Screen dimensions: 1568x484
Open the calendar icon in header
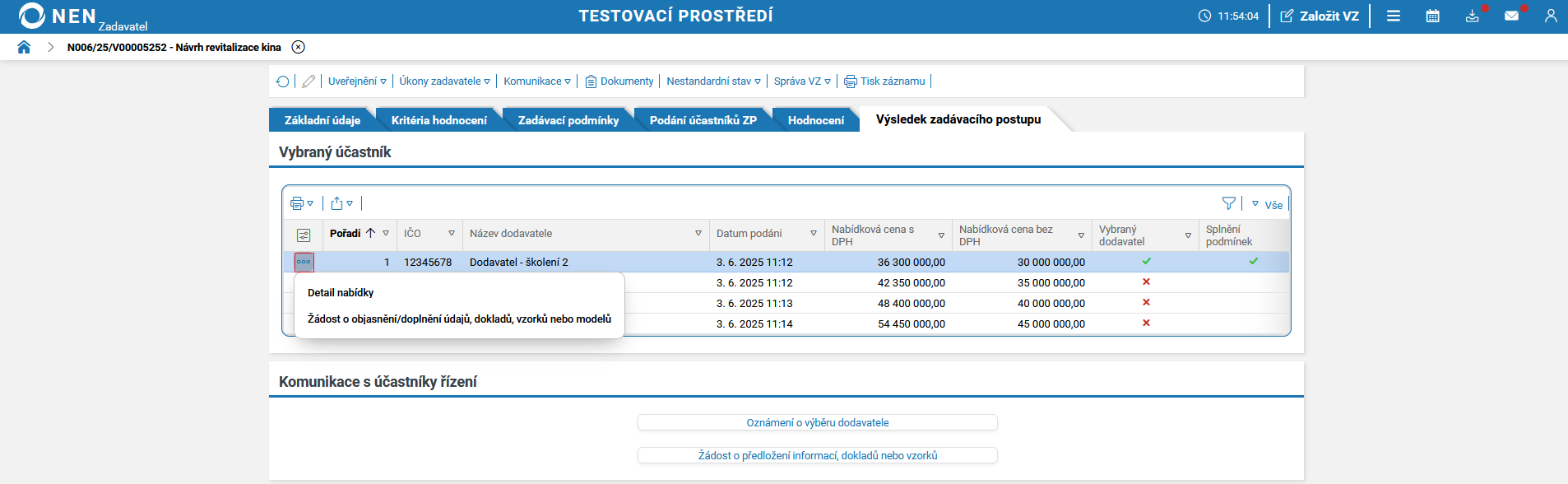[x=1433, y=16]
